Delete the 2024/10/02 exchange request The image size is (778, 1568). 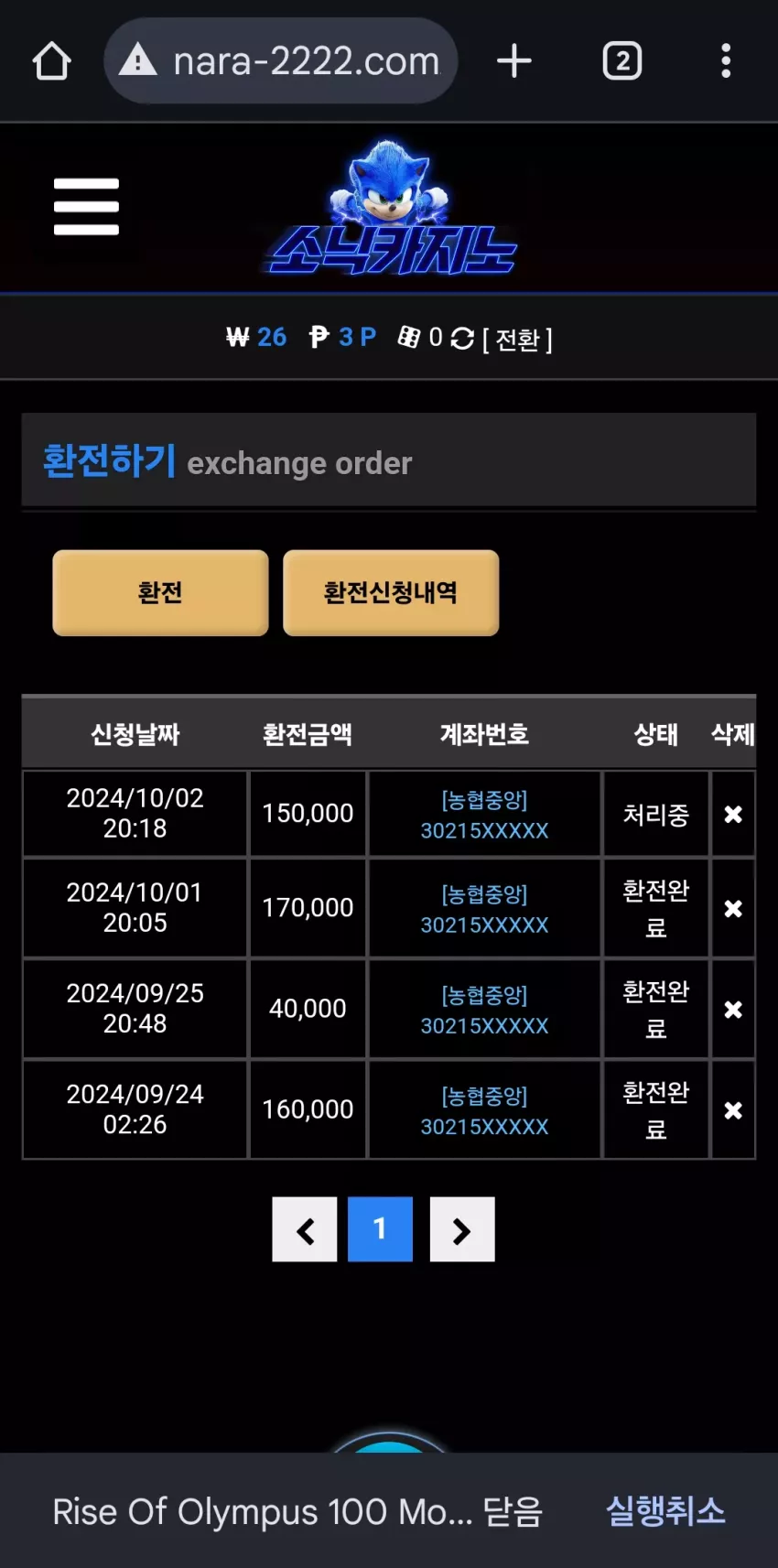(733, 814)
